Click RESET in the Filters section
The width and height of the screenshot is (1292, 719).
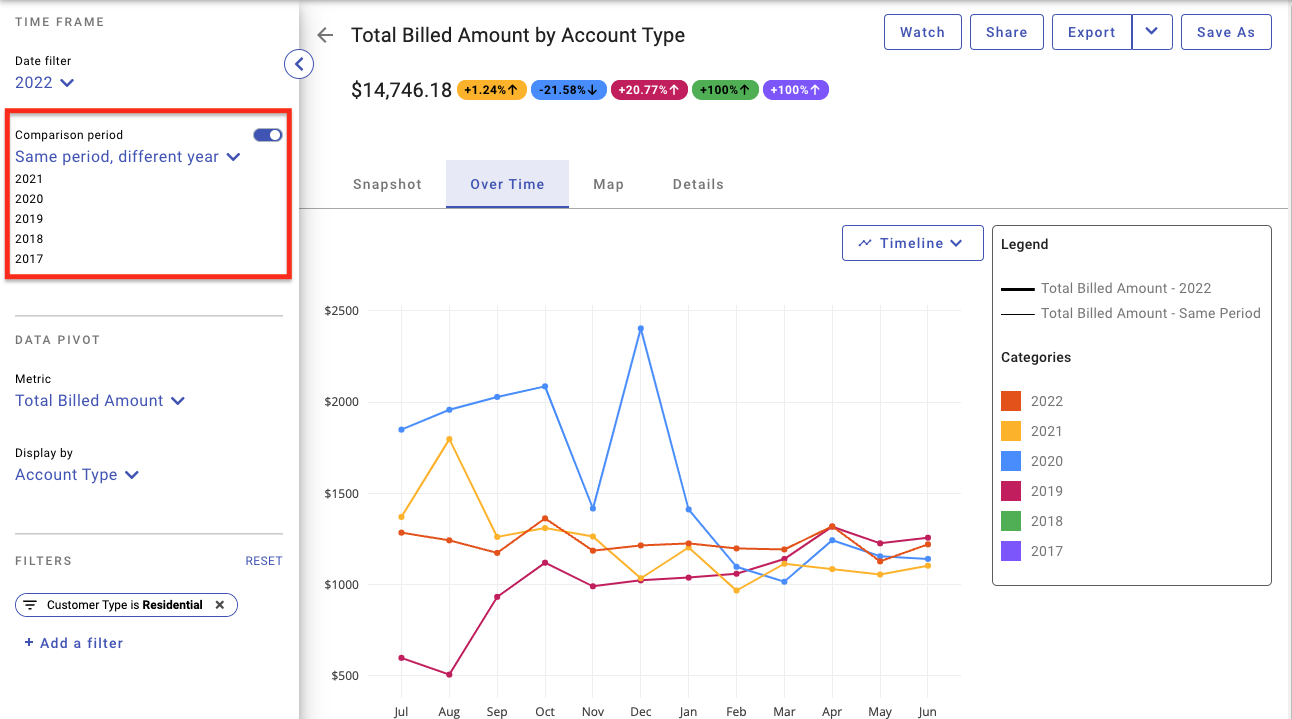click(264, 561)
